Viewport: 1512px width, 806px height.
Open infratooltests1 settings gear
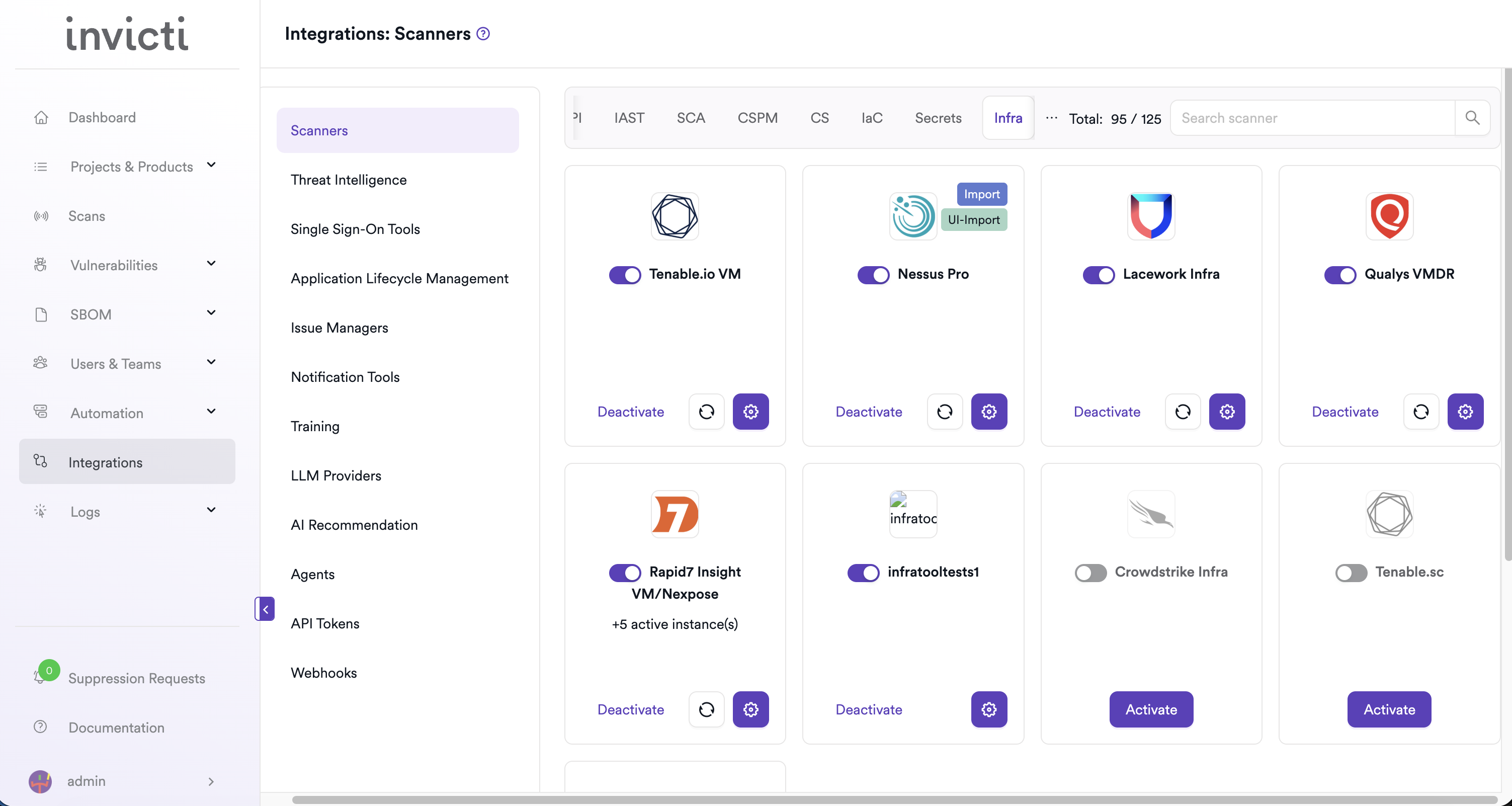pos(988,709)
